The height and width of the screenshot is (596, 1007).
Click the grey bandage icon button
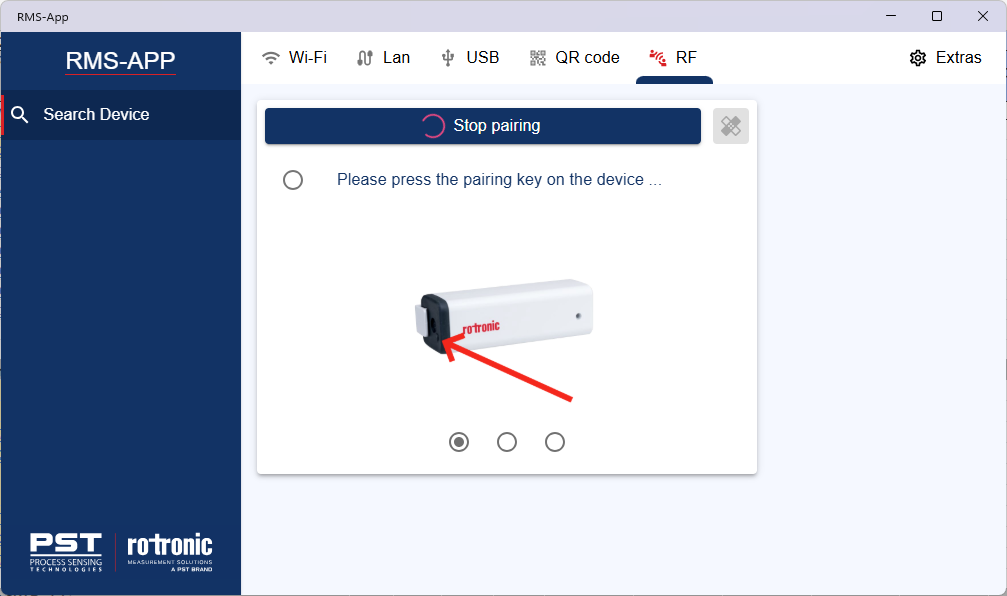click(731, 126)
